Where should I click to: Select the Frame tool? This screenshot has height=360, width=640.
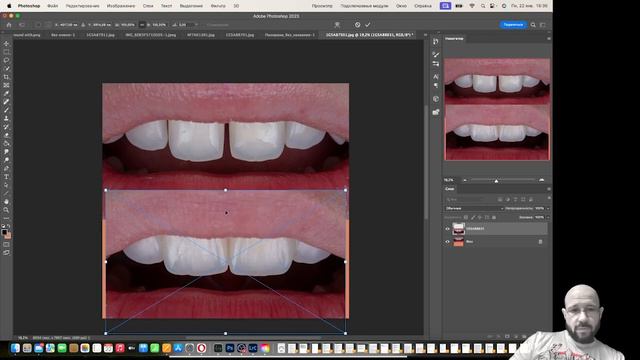pos(6,85)
